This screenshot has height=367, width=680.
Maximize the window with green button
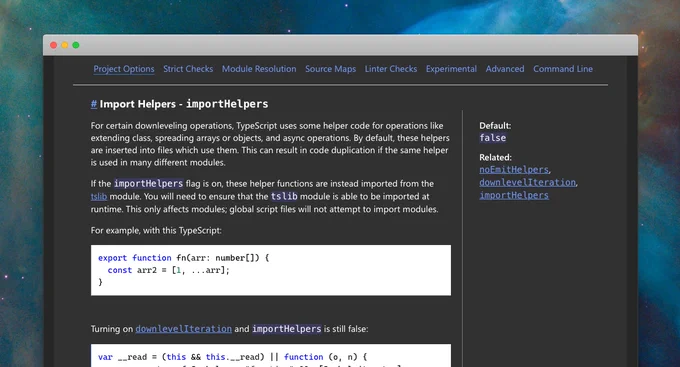(x=76, y=45)
